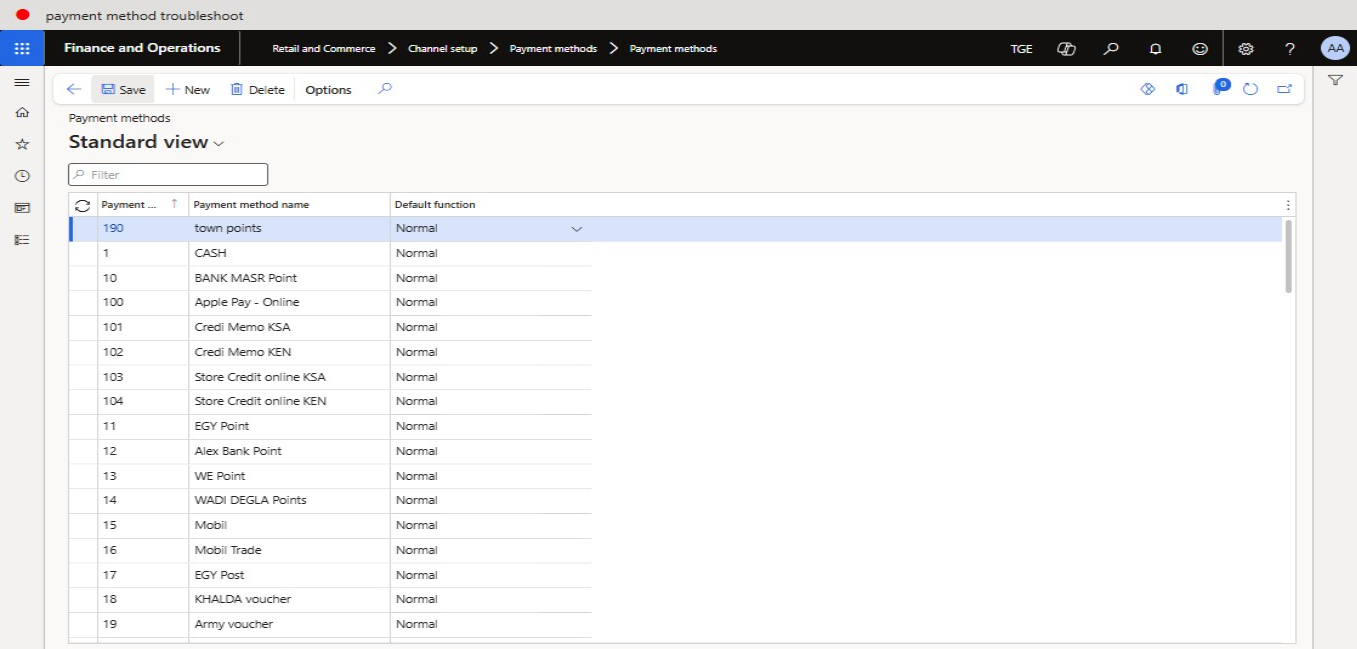Select EGY Point row
The width and height of the screenshot is (1357, 649).
point(330,426)
